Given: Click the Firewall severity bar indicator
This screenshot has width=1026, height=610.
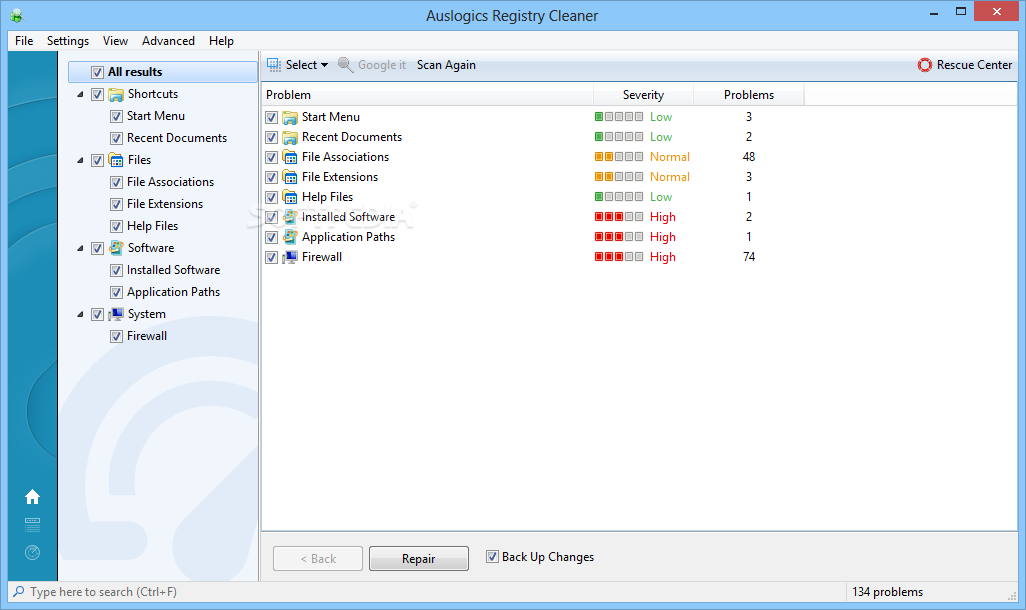Looking at the screenshot, I should pos(618,257).
